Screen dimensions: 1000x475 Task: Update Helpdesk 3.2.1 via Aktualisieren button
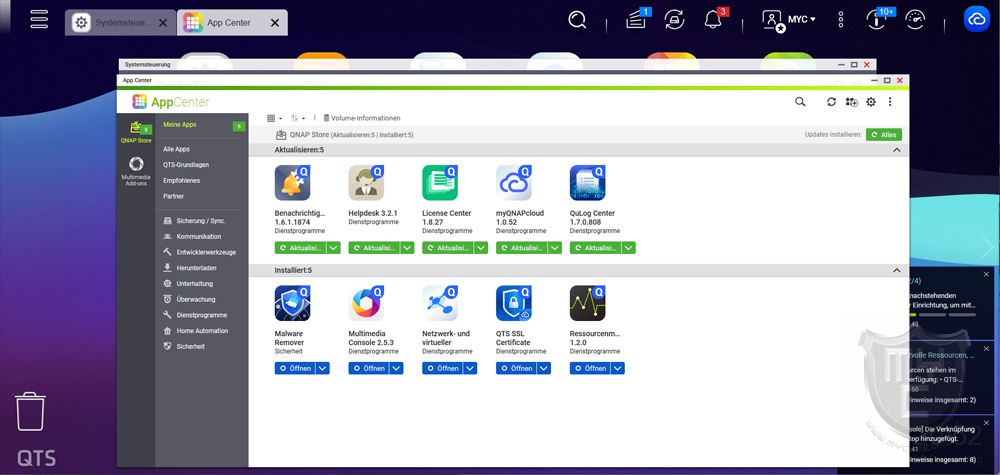coord(374,248)
